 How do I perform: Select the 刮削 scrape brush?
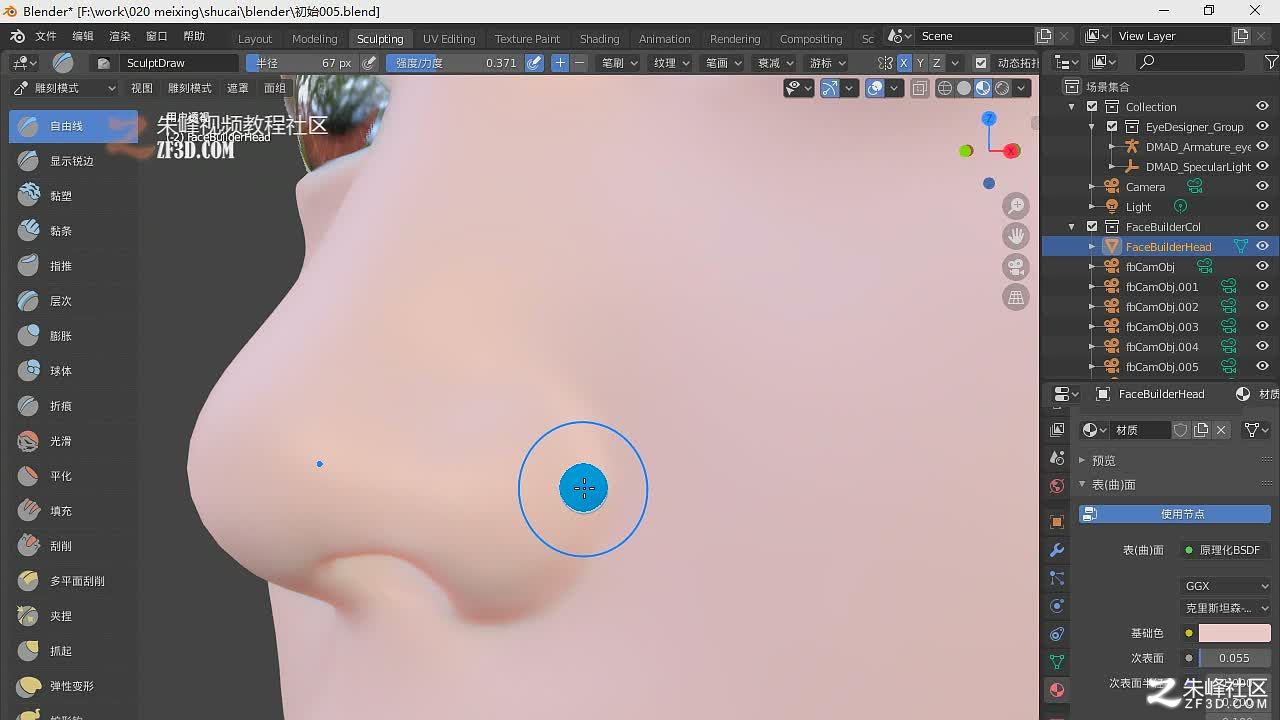73,546
